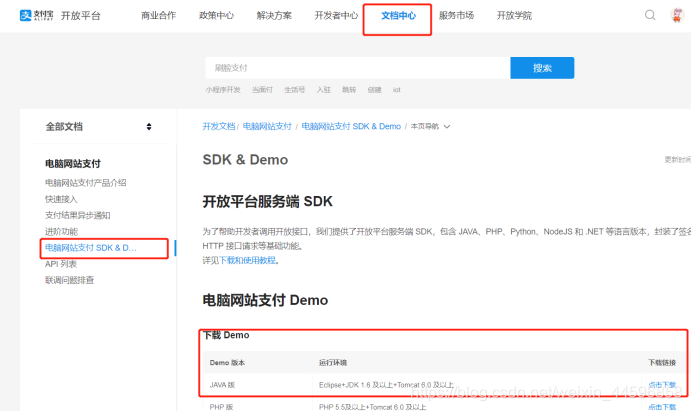Click the blue 搜索 button
692x411 pixels.
pyautogui.click(x=542, y=68)
